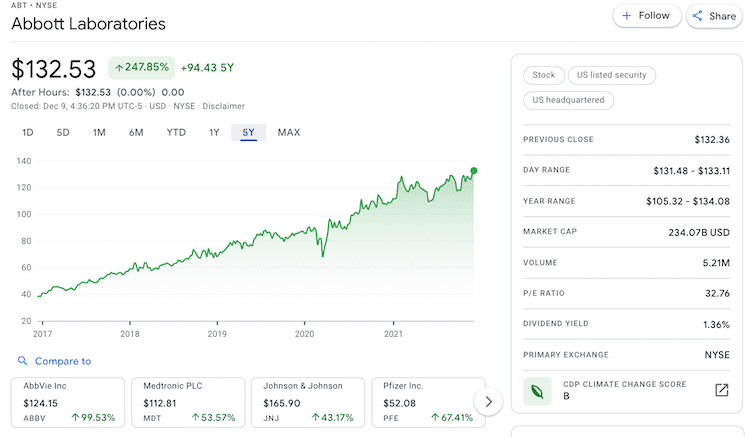Click the 247.85% gain badge
The width and height of the screenshot is (750, 437).
click(x=142, y=67)
